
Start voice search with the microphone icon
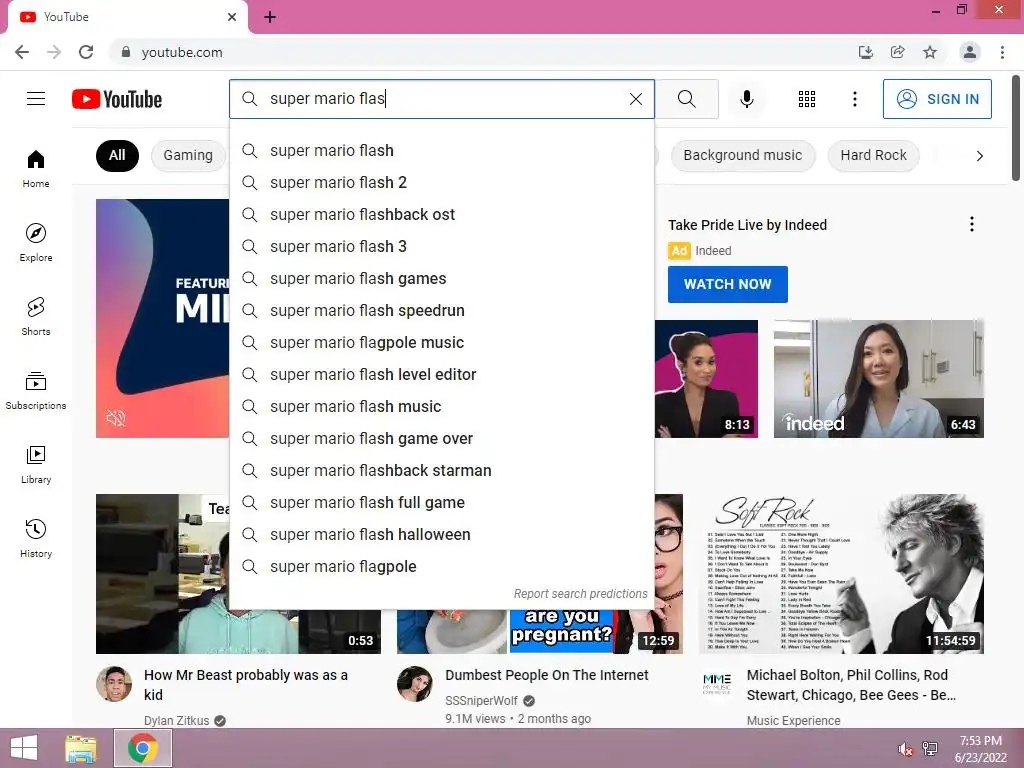[747, 99]
